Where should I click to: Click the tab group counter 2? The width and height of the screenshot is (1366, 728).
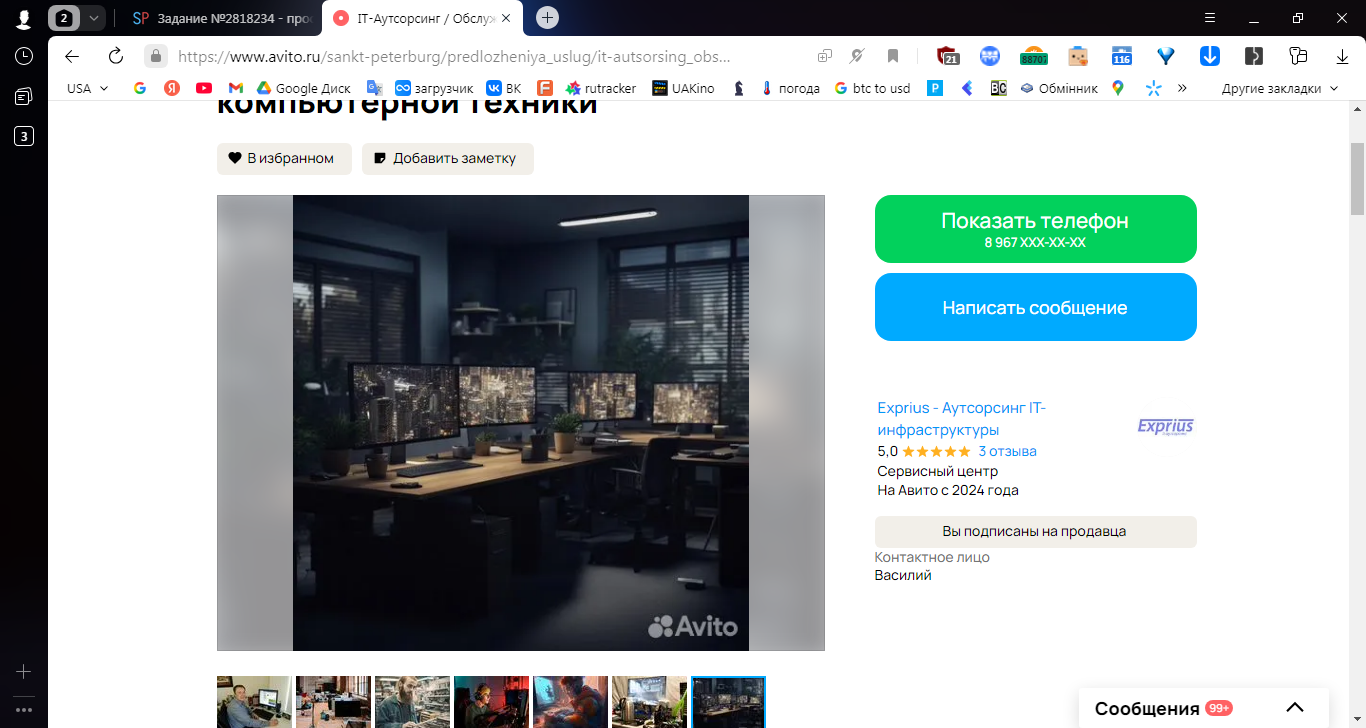point(65,18)
